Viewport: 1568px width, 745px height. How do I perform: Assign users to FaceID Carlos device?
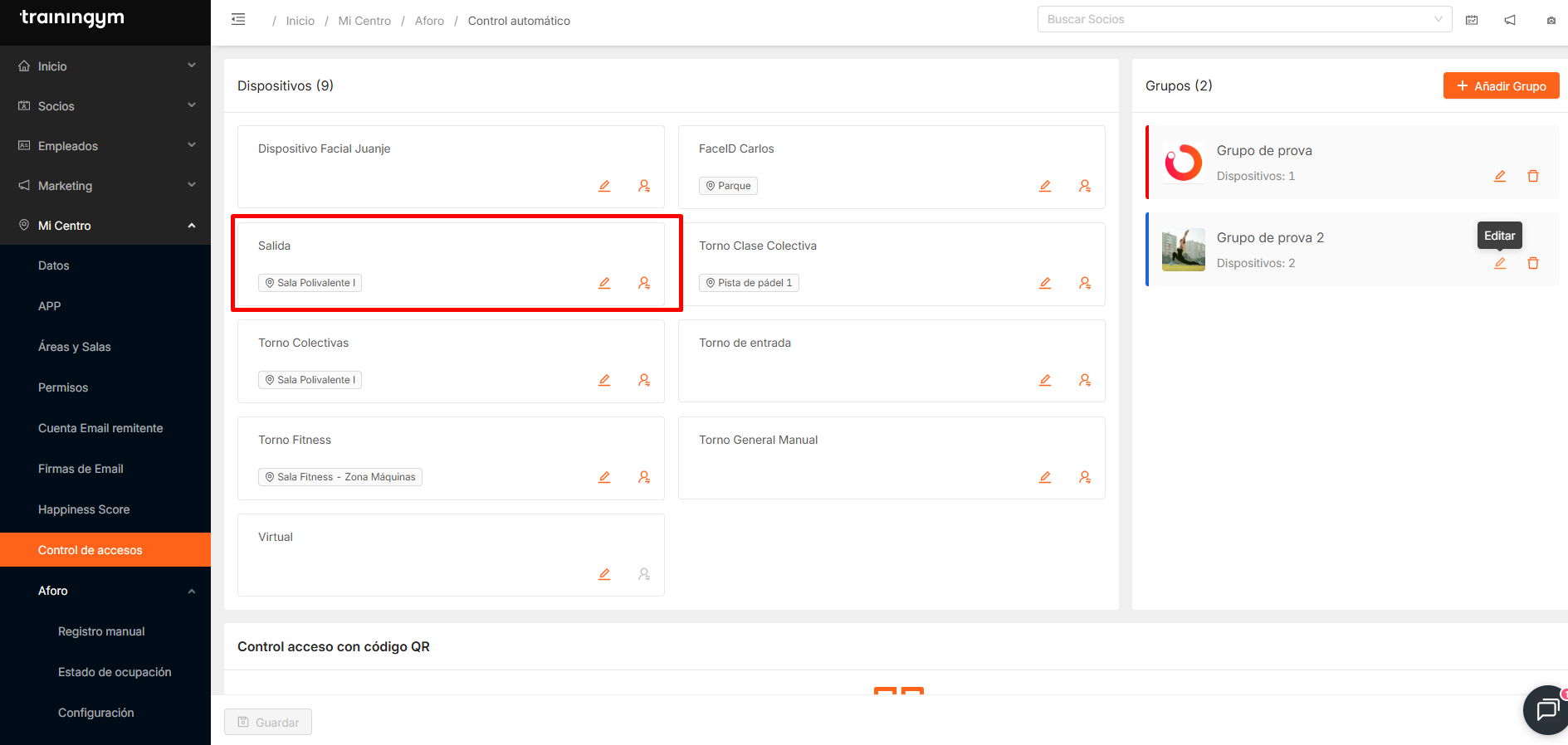pyautogui.click(x=1084, y=186)
